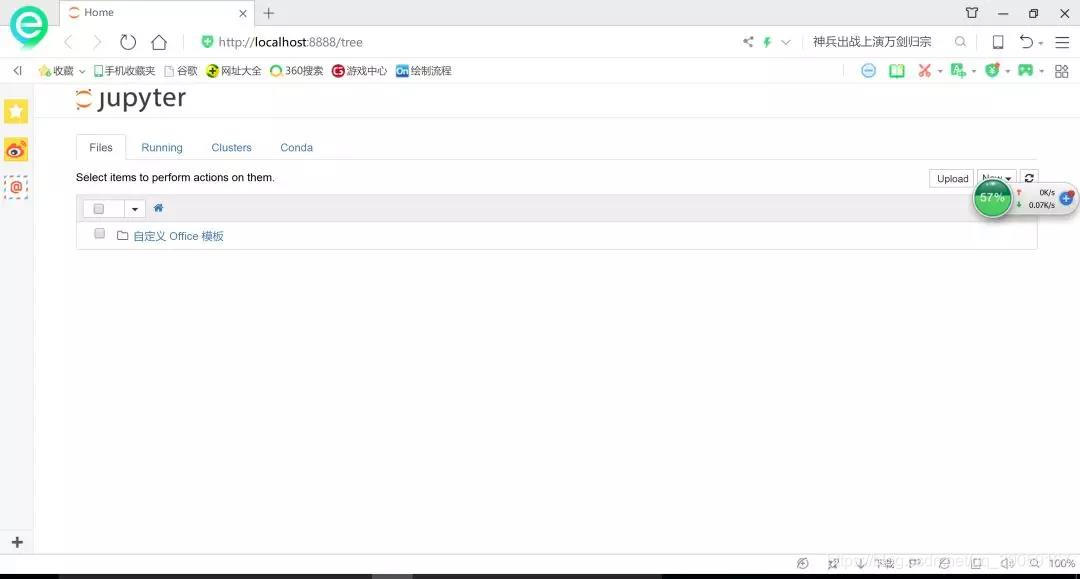Click the home directory breadcrumb icon
This screenshot has height=579, width=1080.
coord(158,208)
